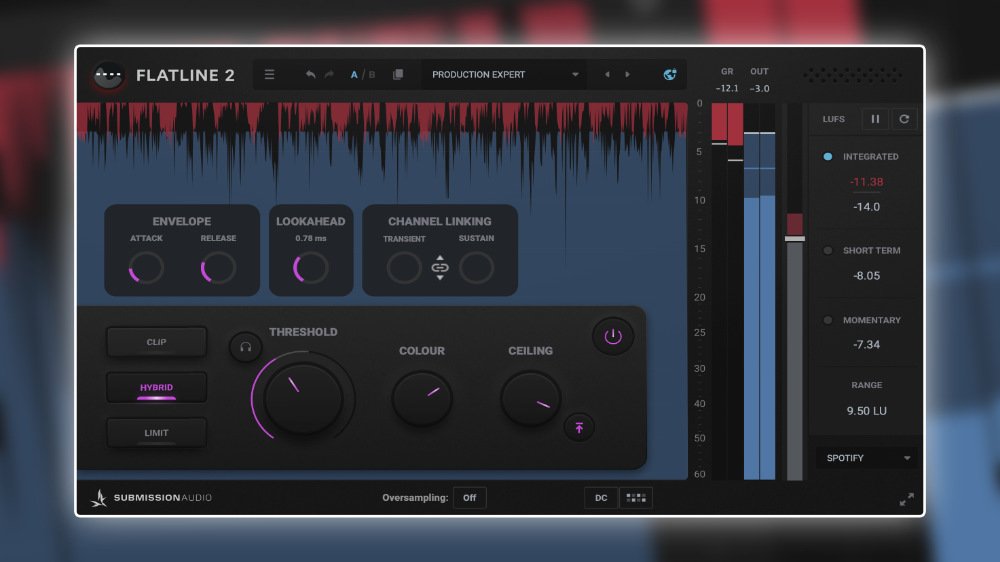Image resolution: width=1000 pixels, height=562 pixels.
Task: Click the undo arrow icon
Action: [x=310, y=75]
